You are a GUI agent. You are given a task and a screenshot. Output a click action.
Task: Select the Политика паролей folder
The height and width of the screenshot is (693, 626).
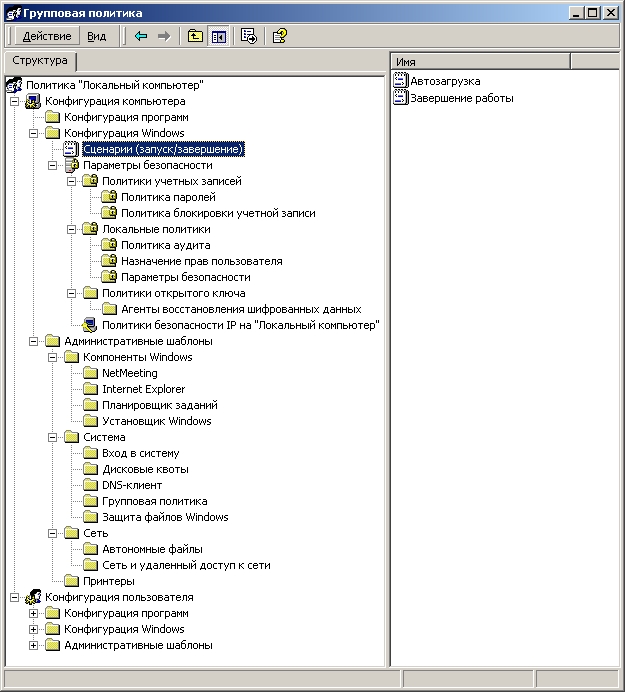pos(167,197)
